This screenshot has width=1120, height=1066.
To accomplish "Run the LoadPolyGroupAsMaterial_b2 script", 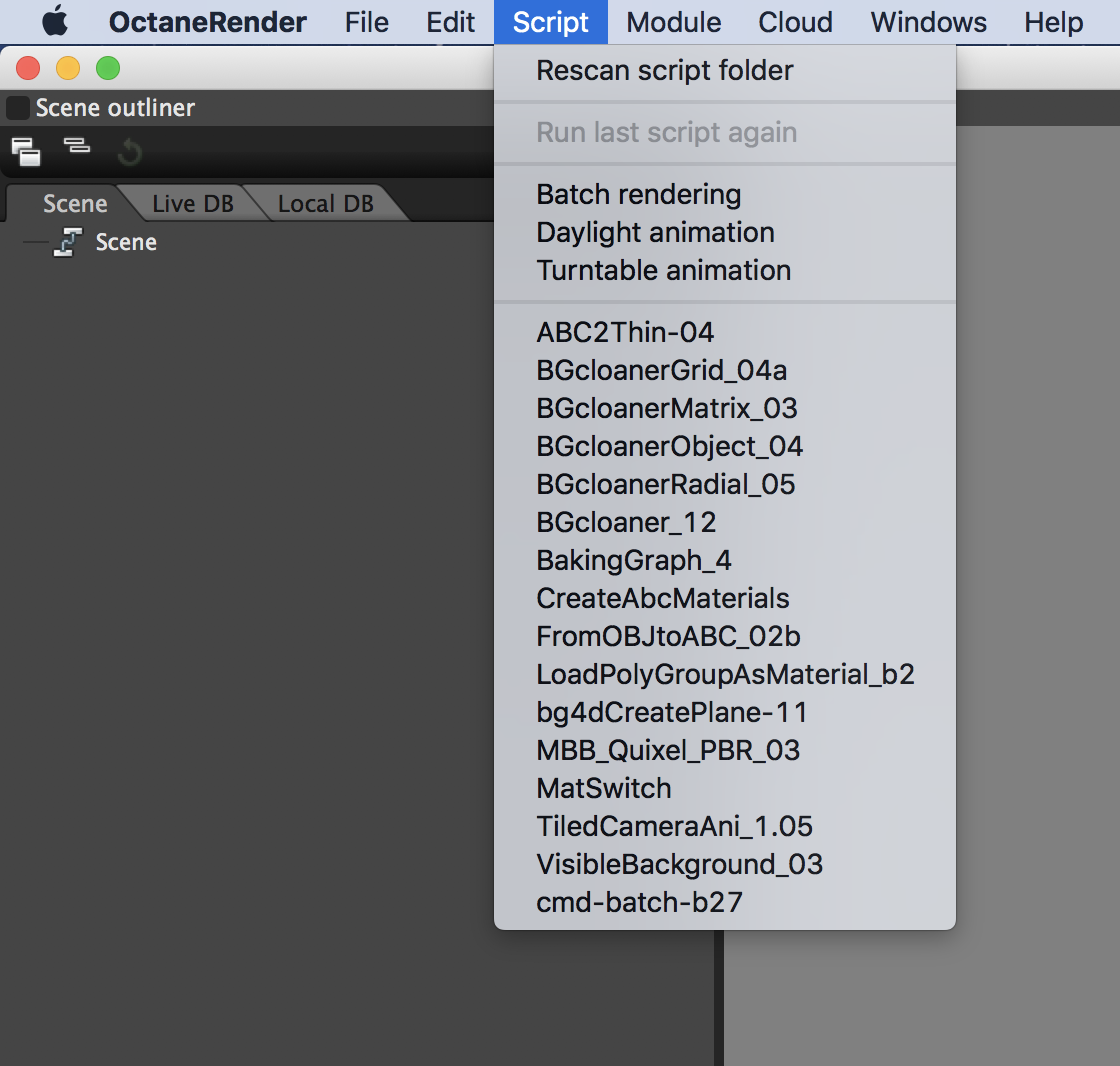I will (x=724, y=674).
